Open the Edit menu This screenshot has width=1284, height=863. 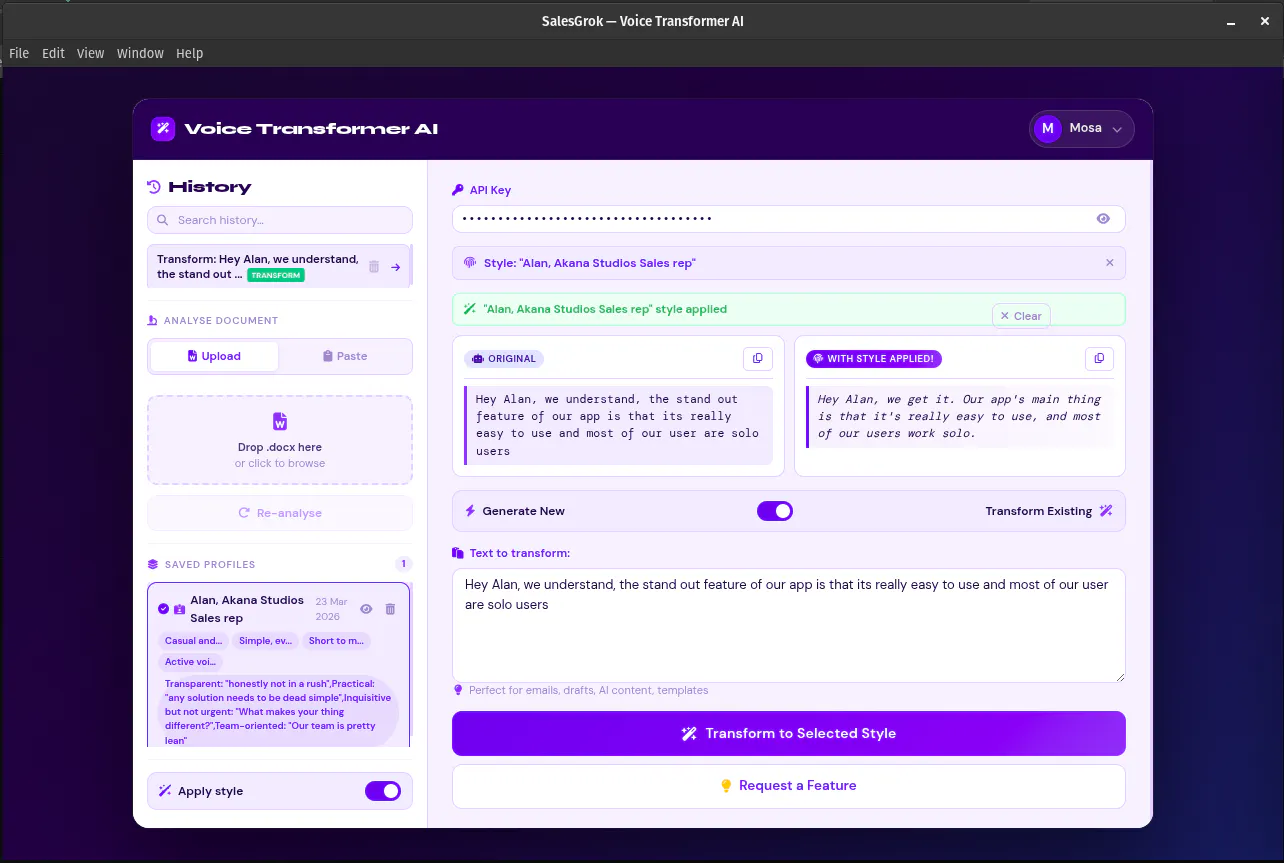(53, 53)
